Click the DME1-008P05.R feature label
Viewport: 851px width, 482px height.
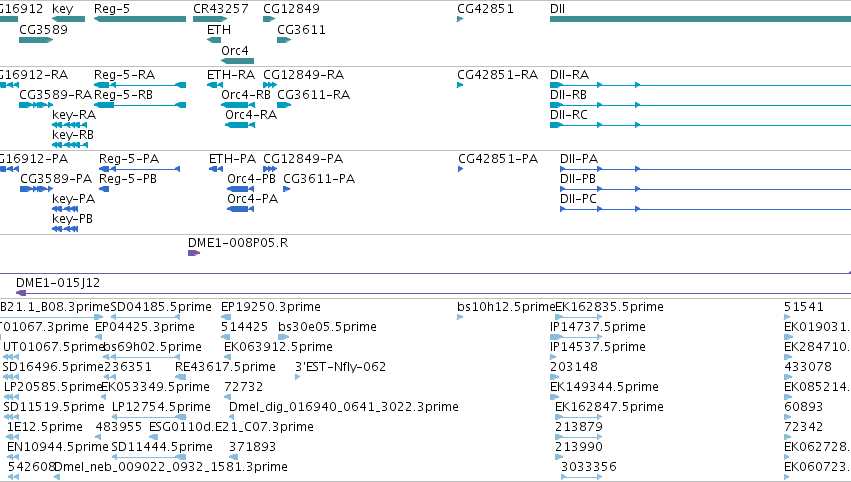point(238,243)
